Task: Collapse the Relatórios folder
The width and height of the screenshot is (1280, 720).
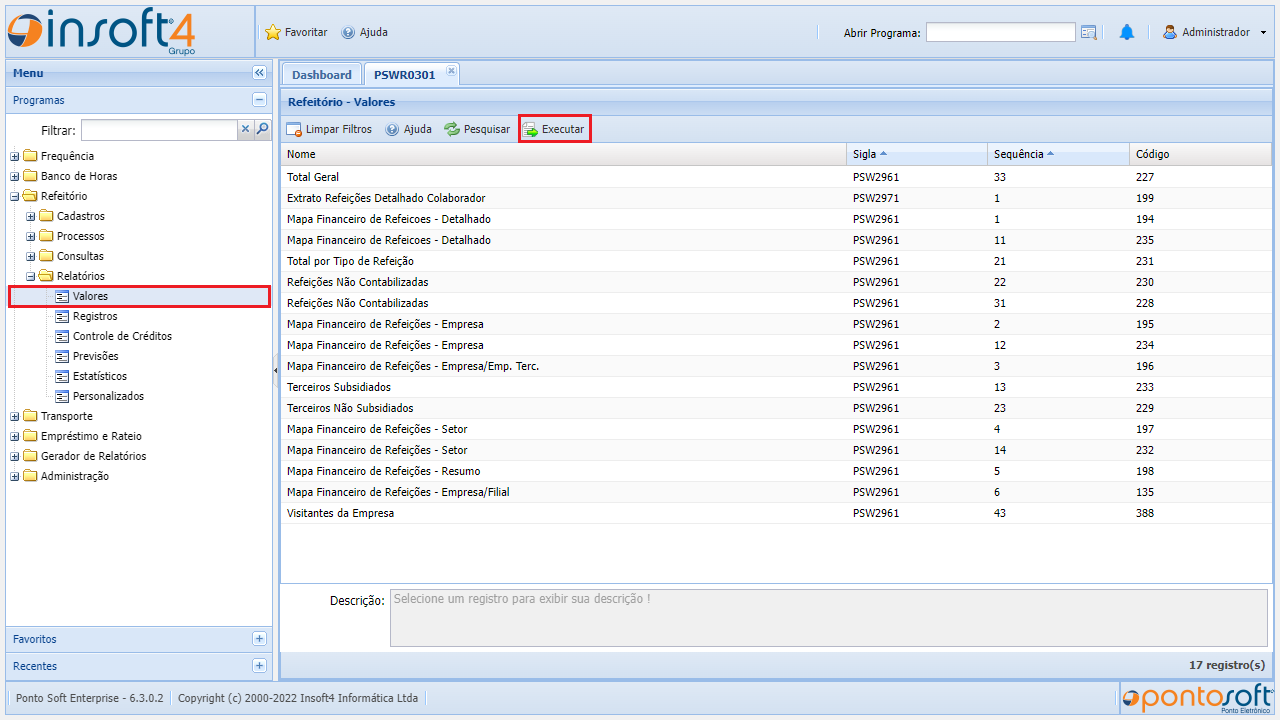Action: point(31,276)
